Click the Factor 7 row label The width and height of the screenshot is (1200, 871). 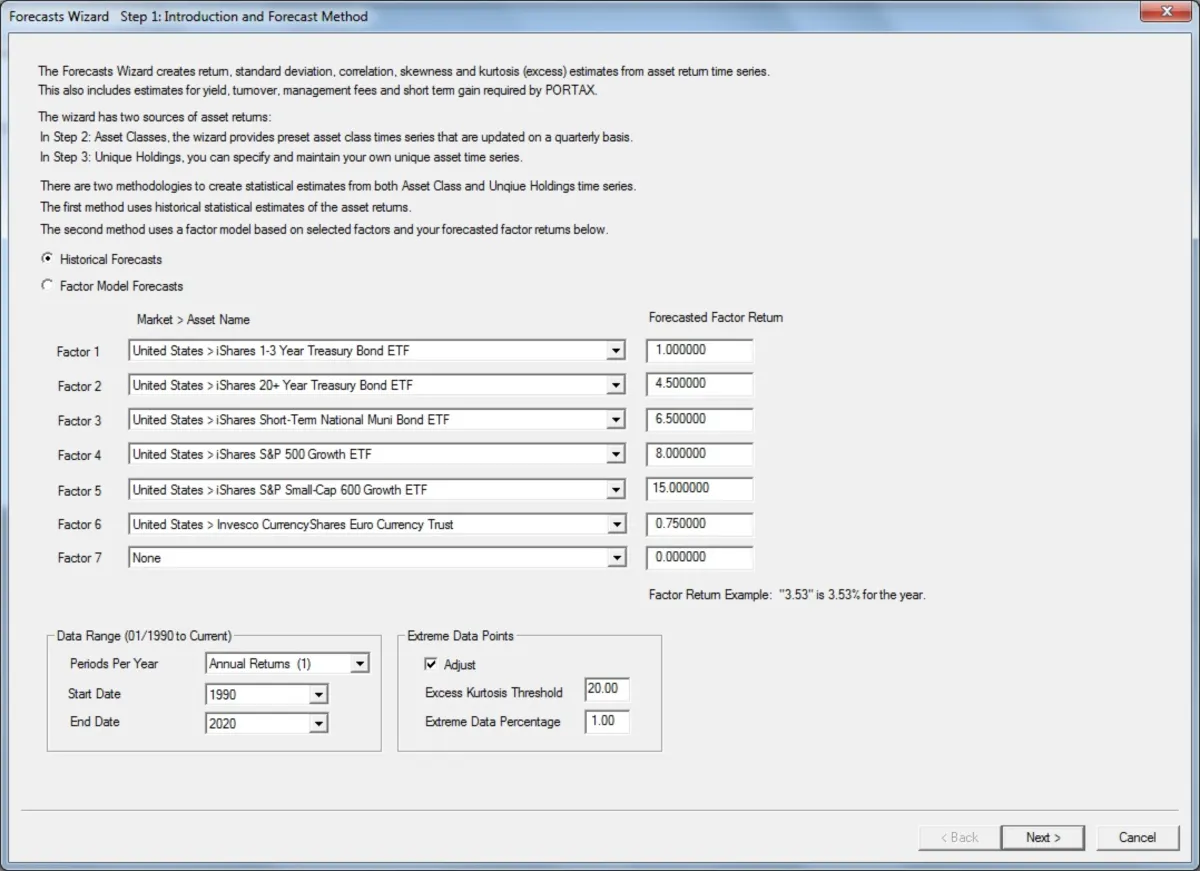[79, 558]
